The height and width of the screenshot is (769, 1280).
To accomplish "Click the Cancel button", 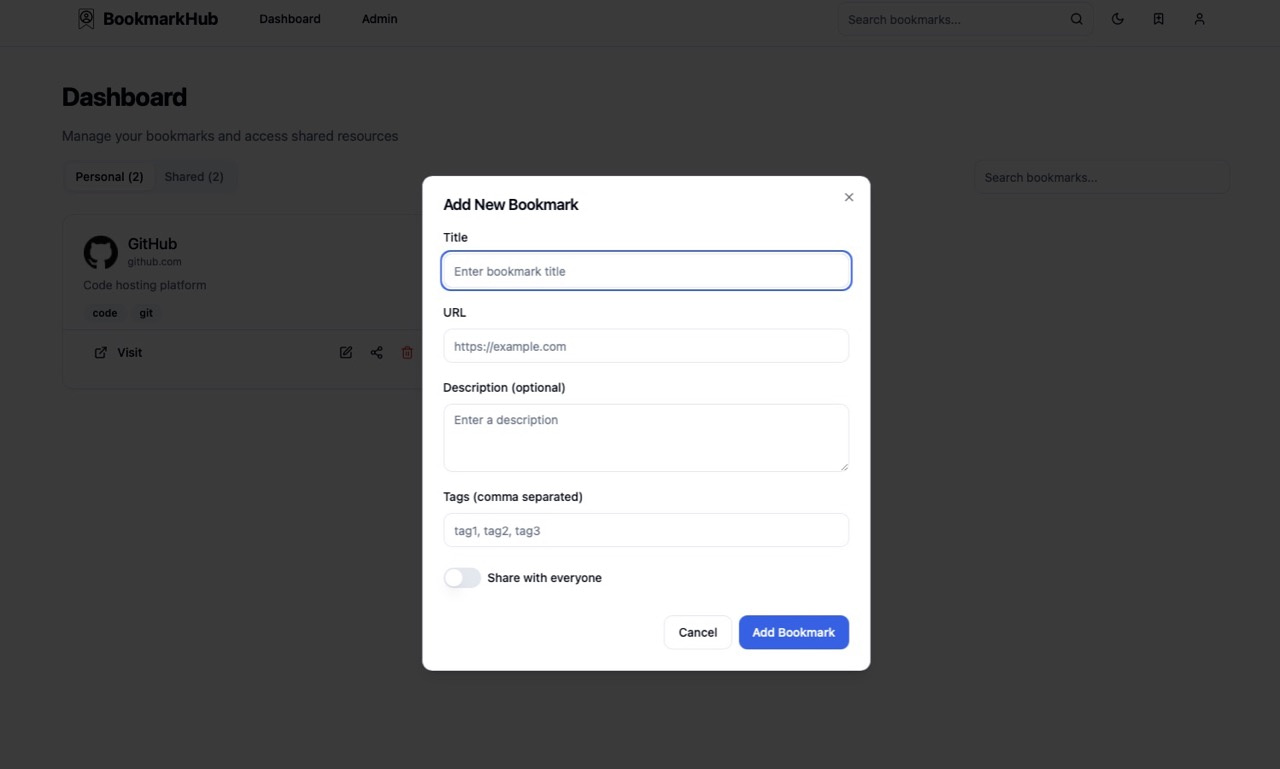I will (697, 632).
